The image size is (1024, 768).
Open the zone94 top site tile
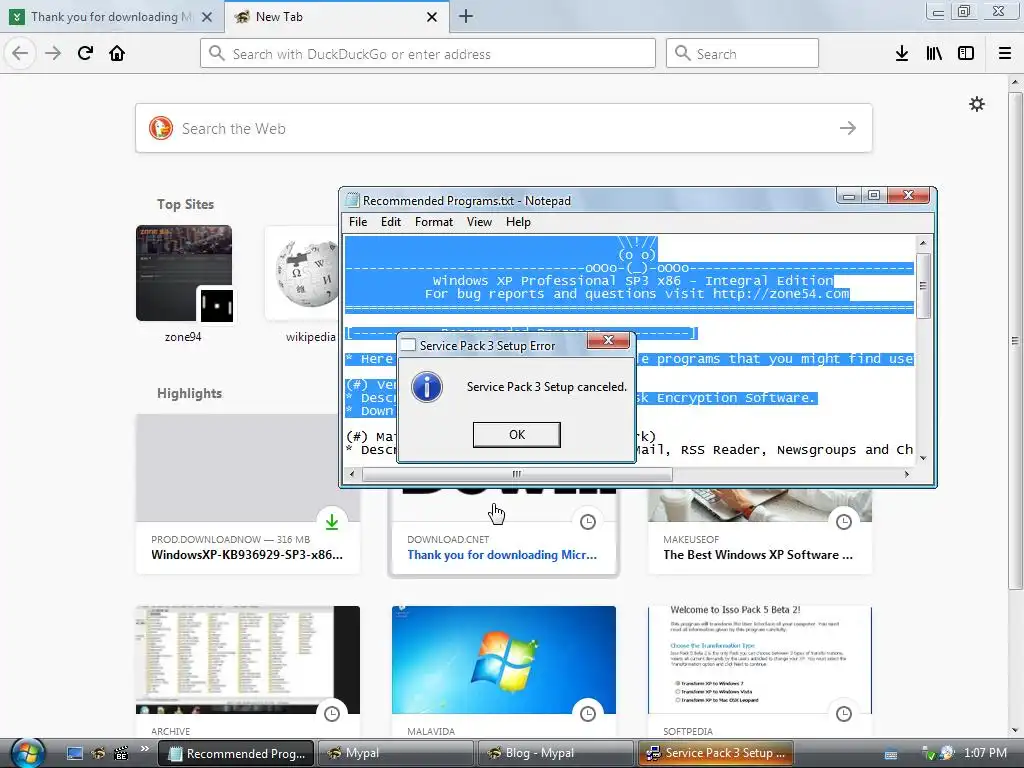click(x=184, y=274)
